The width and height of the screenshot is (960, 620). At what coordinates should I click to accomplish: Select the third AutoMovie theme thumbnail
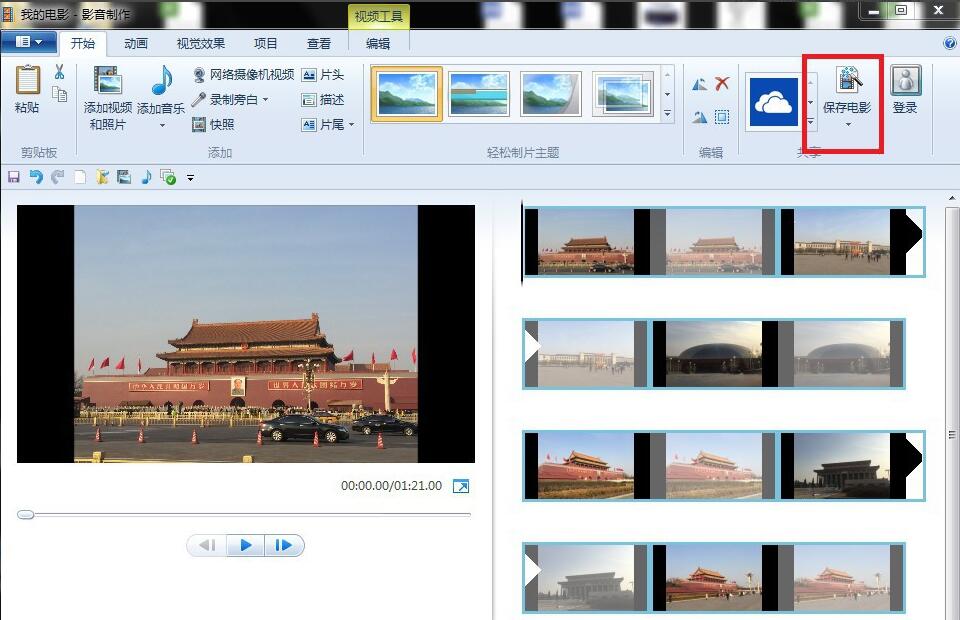coord(550,94)
